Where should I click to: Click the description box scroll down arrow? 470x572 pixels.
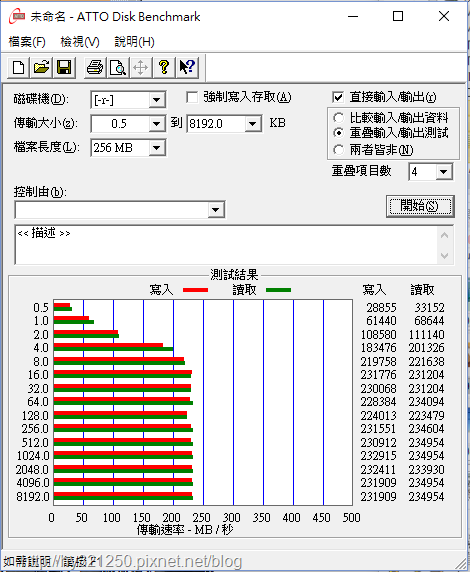(x=444, y=255)
